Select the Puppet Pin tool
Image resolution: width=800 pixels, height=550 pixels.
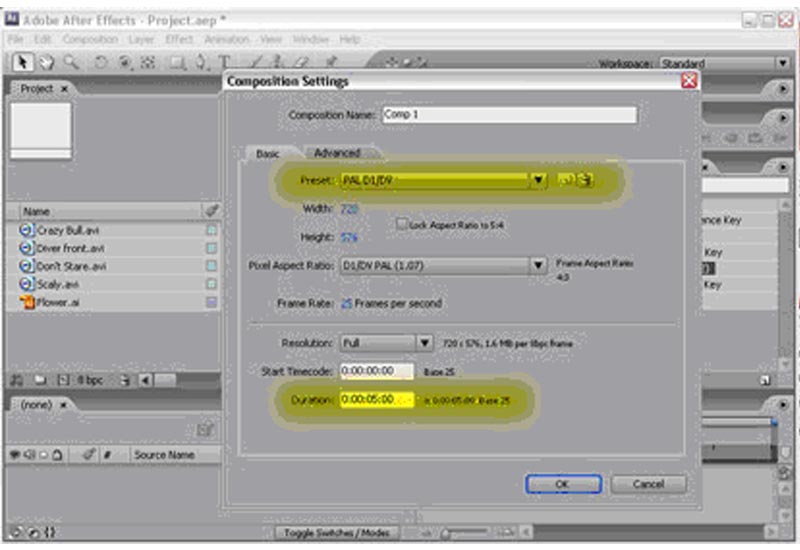click(x=332, y=63)
